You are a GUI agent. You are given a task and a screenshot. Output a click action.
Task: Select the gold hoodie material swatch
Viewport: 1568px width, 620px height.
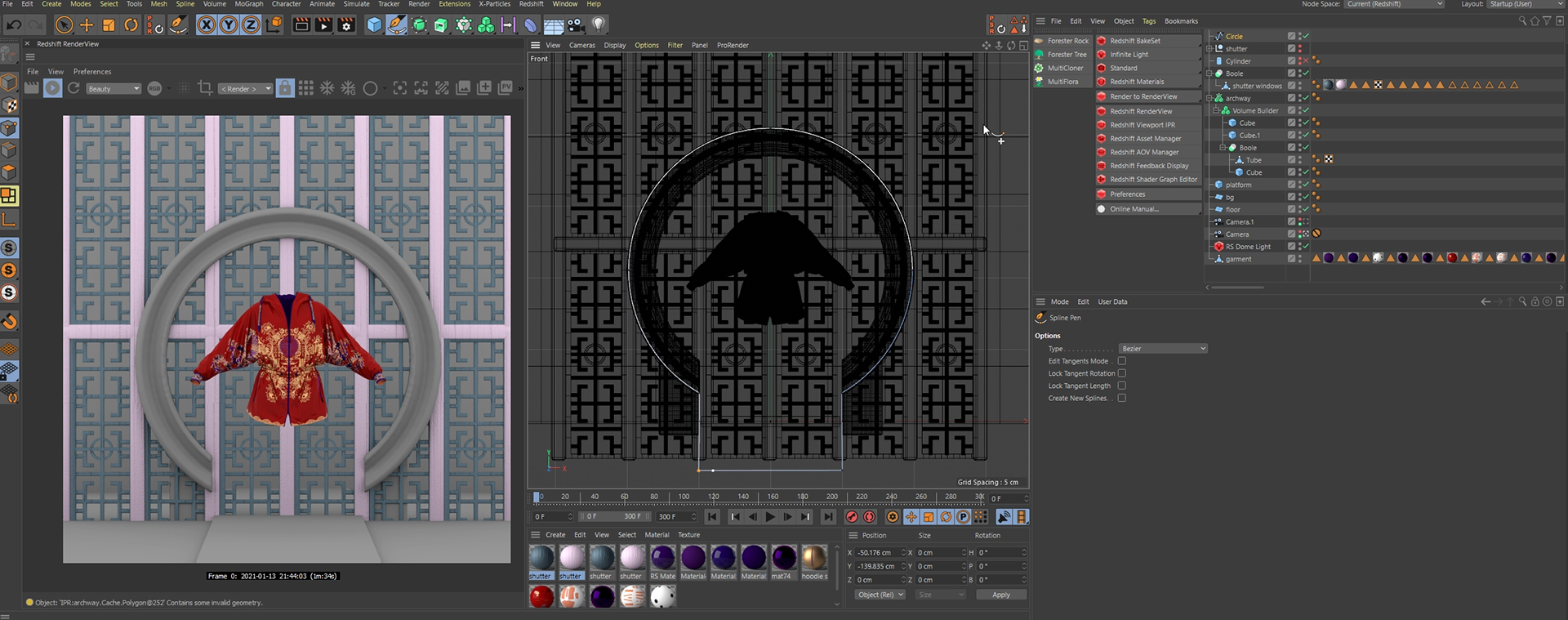point(813,559)
